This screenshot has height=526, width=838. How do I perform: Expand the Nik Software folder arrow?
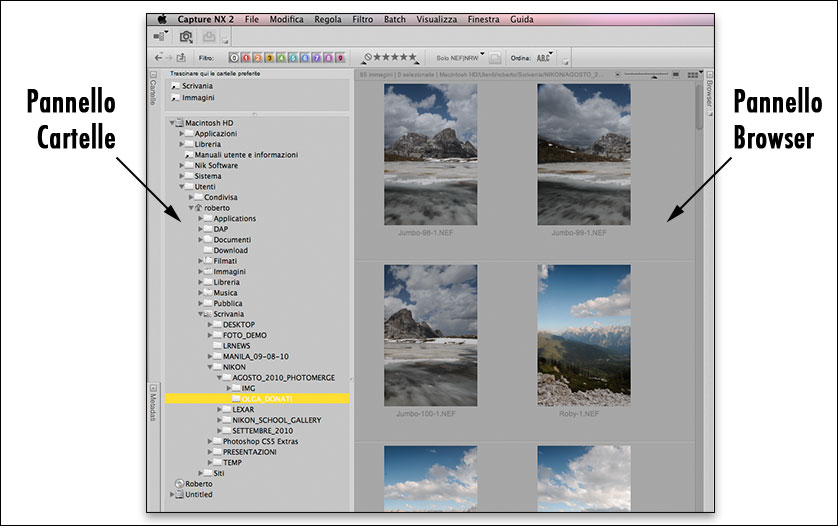(182, 166)
